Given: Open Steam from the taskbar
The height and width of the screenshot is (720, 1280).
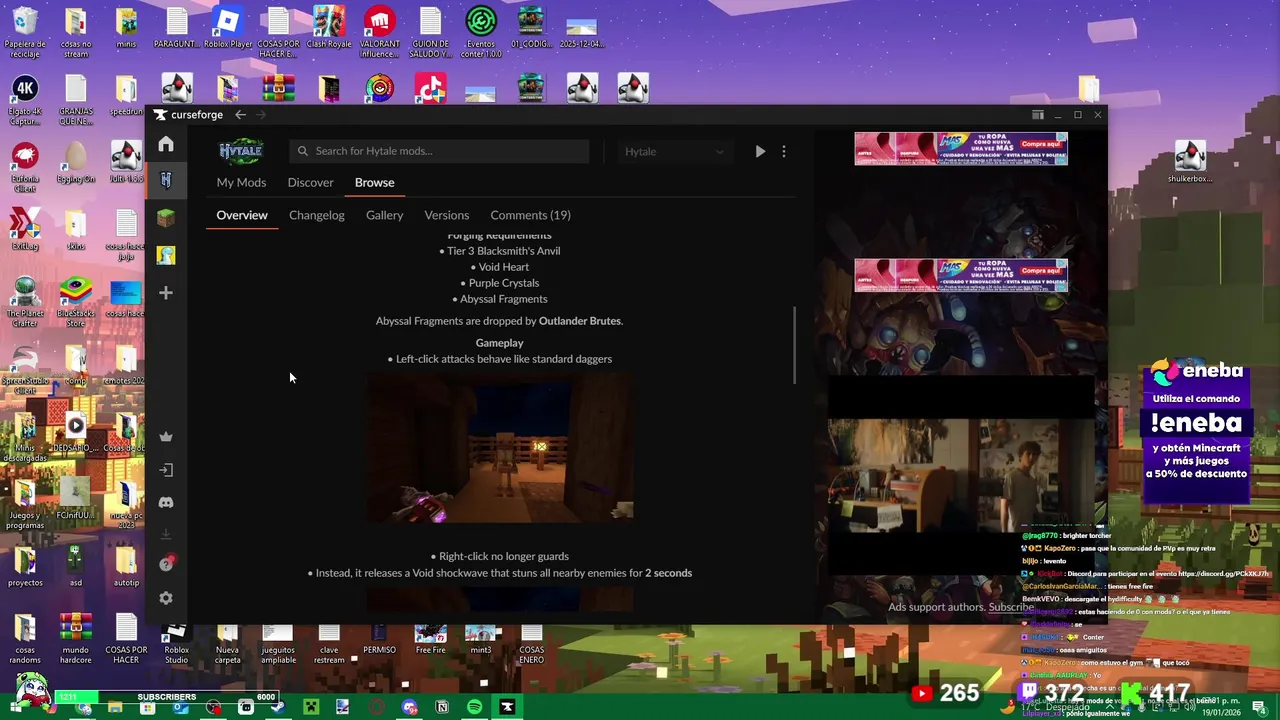Looking at the screenshot, I should point(277,707).
